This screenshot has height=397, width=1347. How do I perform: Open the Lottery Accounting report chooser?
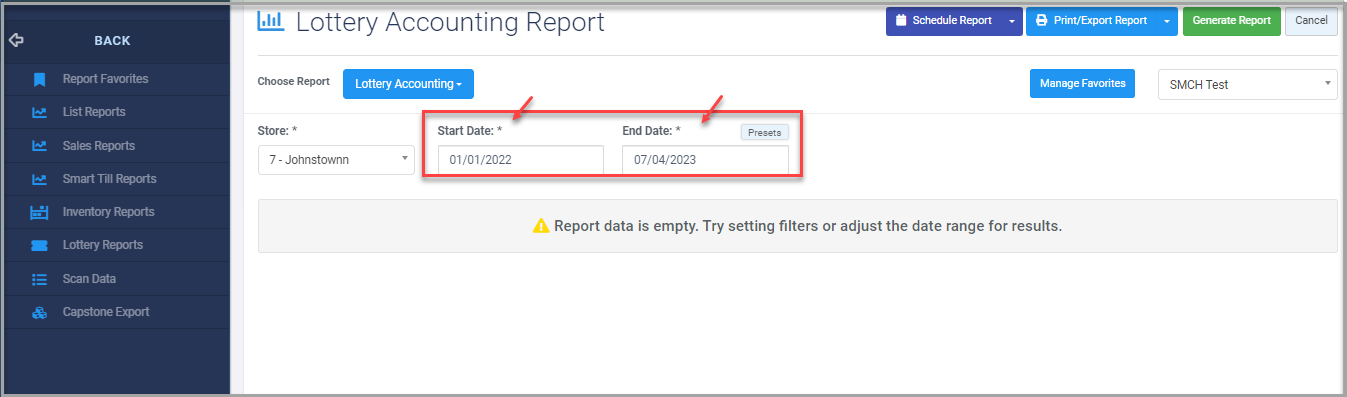(x=408, y=84)
